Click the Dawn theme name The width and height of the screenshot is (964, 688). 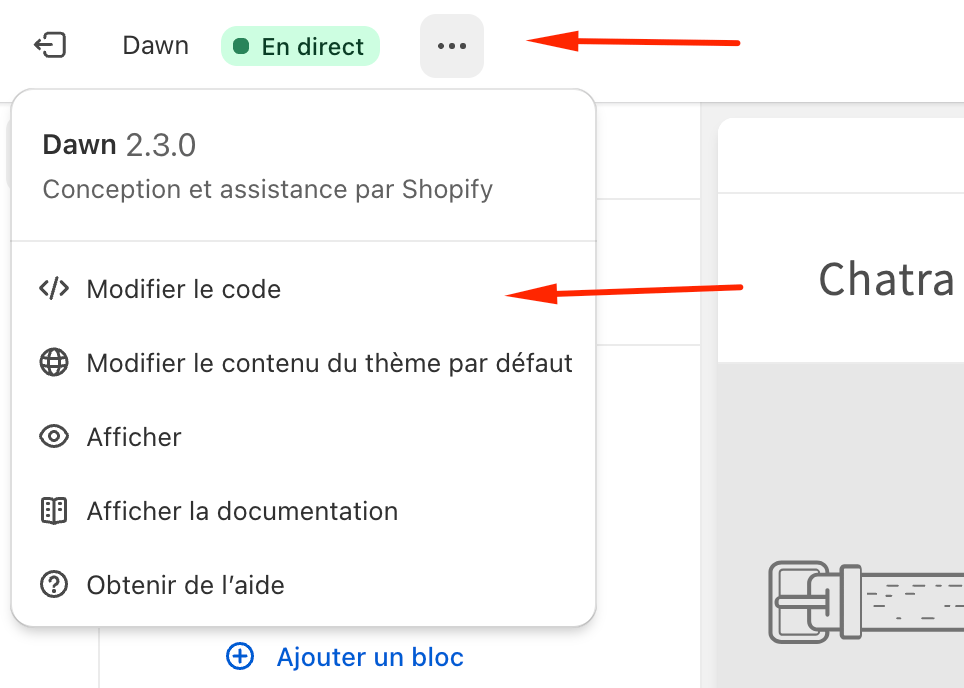155,45
